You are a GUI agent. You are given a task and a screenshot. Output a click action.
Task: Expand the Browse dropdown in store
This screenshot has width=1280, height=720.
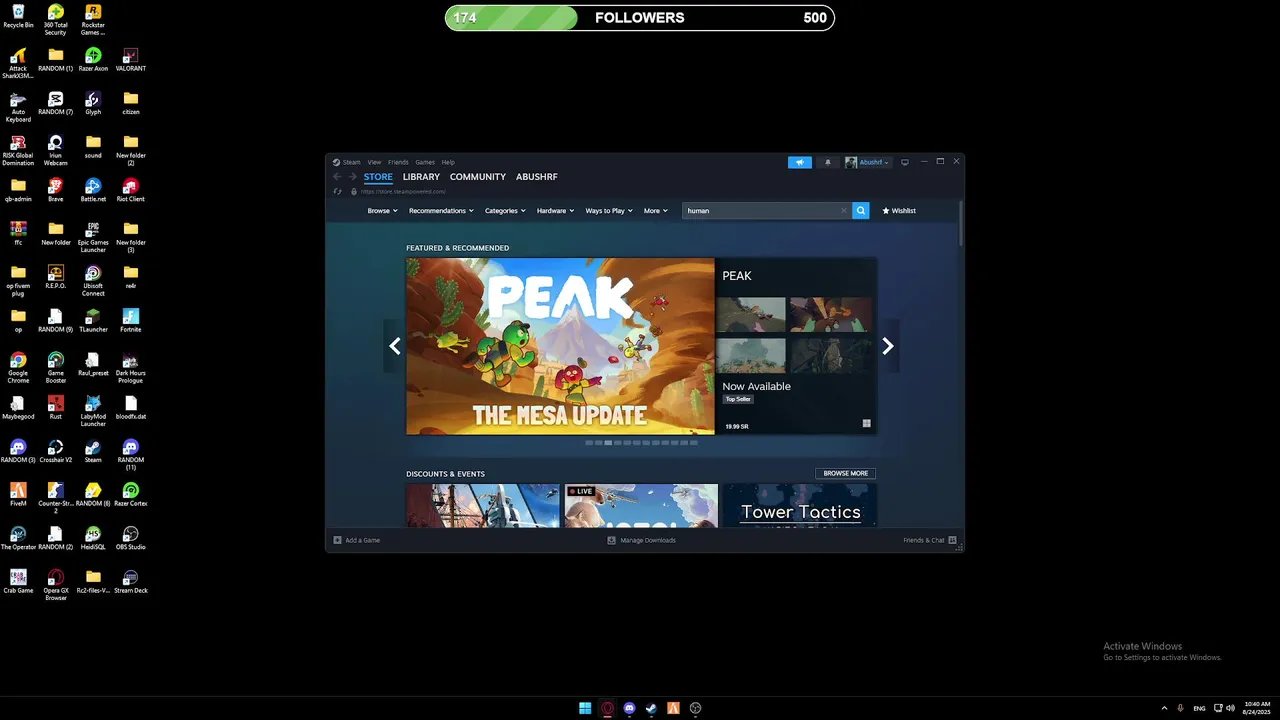(x=382, y=211)
